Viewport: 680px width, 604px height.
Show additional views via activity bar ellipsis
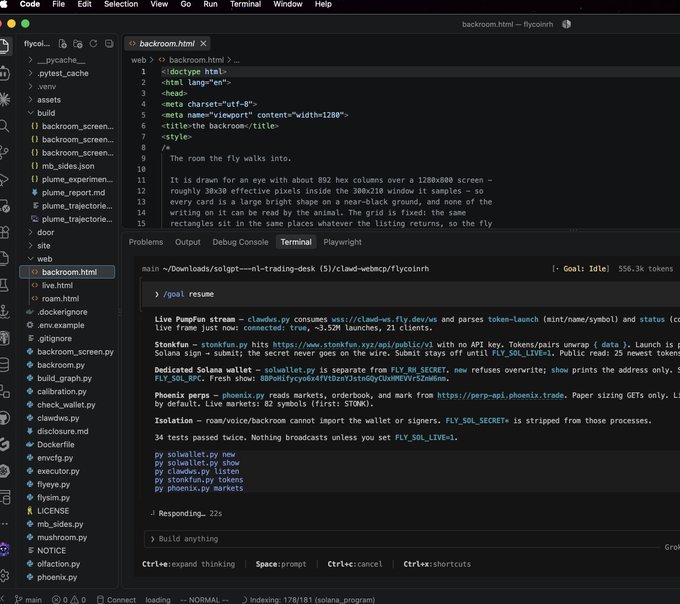pos(3,524)
